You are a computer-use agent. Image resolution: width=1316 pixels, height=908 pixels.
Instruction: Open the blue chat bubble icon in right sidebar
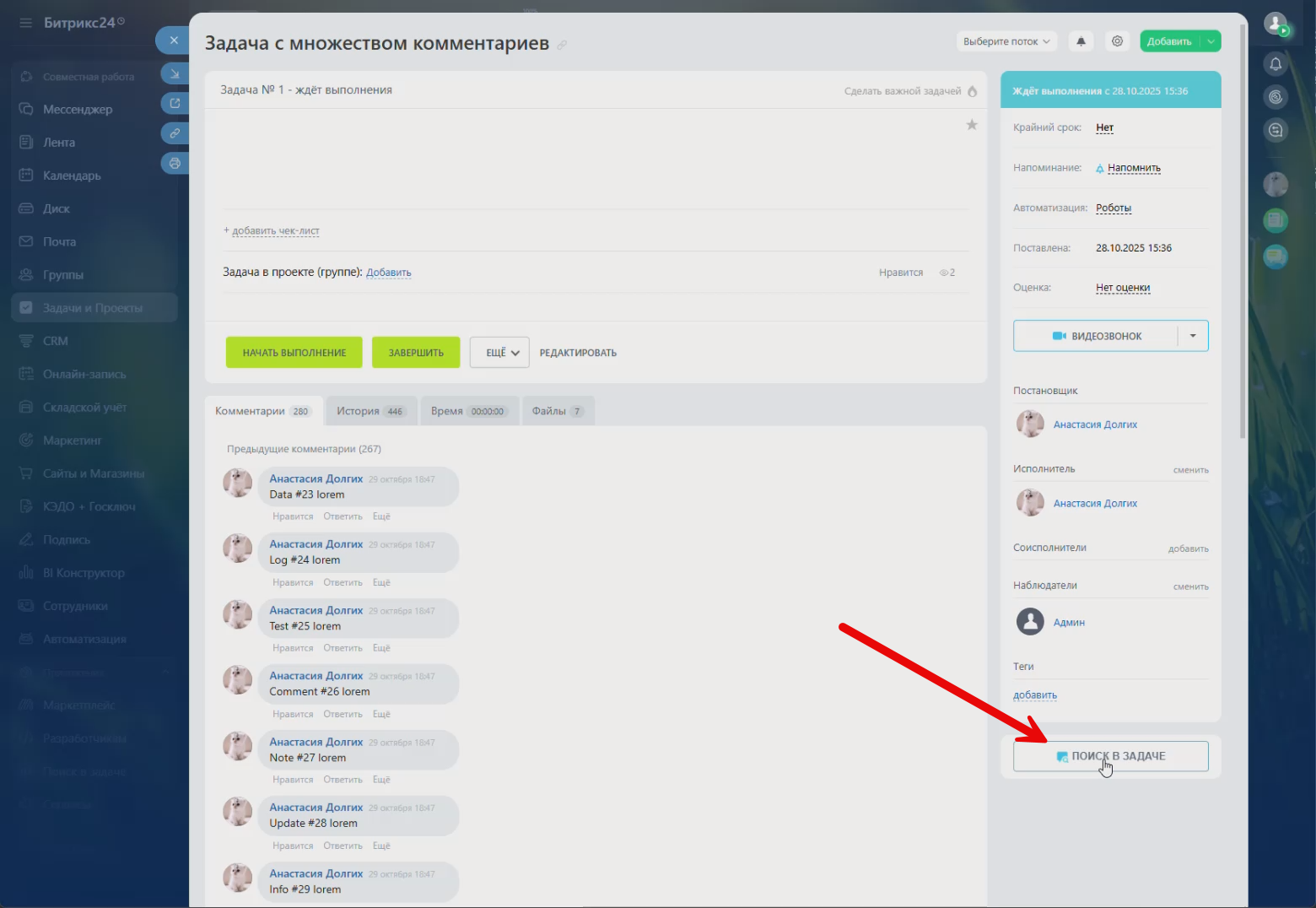pos(1276,256)
